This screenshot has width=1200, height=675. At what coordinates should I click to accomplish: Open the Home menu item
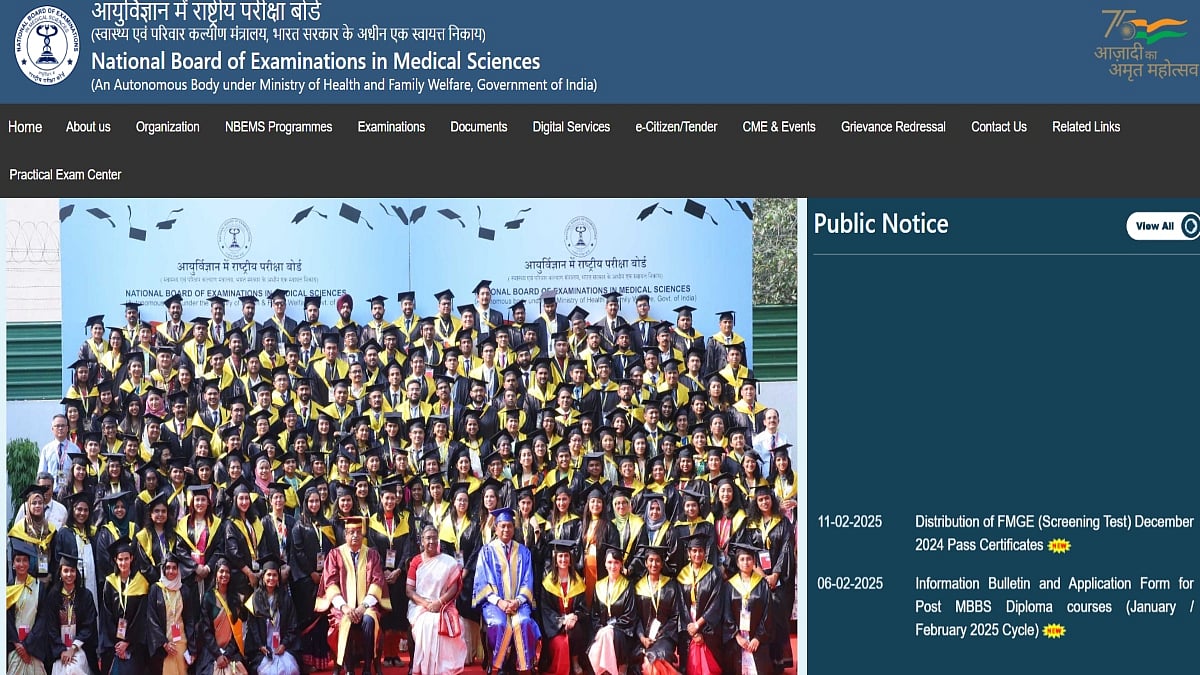(25, 127)
